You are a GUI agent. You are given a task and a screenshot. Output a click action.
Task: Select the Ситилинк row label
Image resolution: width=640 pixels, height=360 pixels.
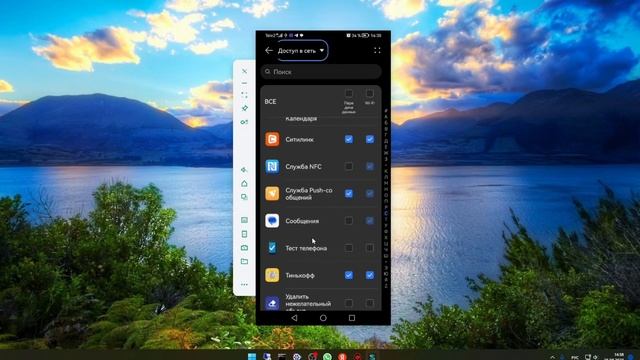(x=300, y=140)
